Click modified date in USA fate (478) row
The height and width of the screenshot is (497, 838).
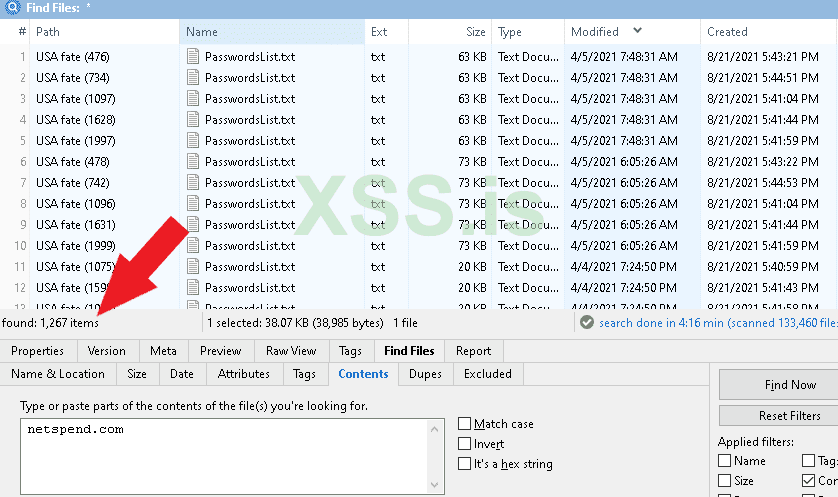(624, 161)
